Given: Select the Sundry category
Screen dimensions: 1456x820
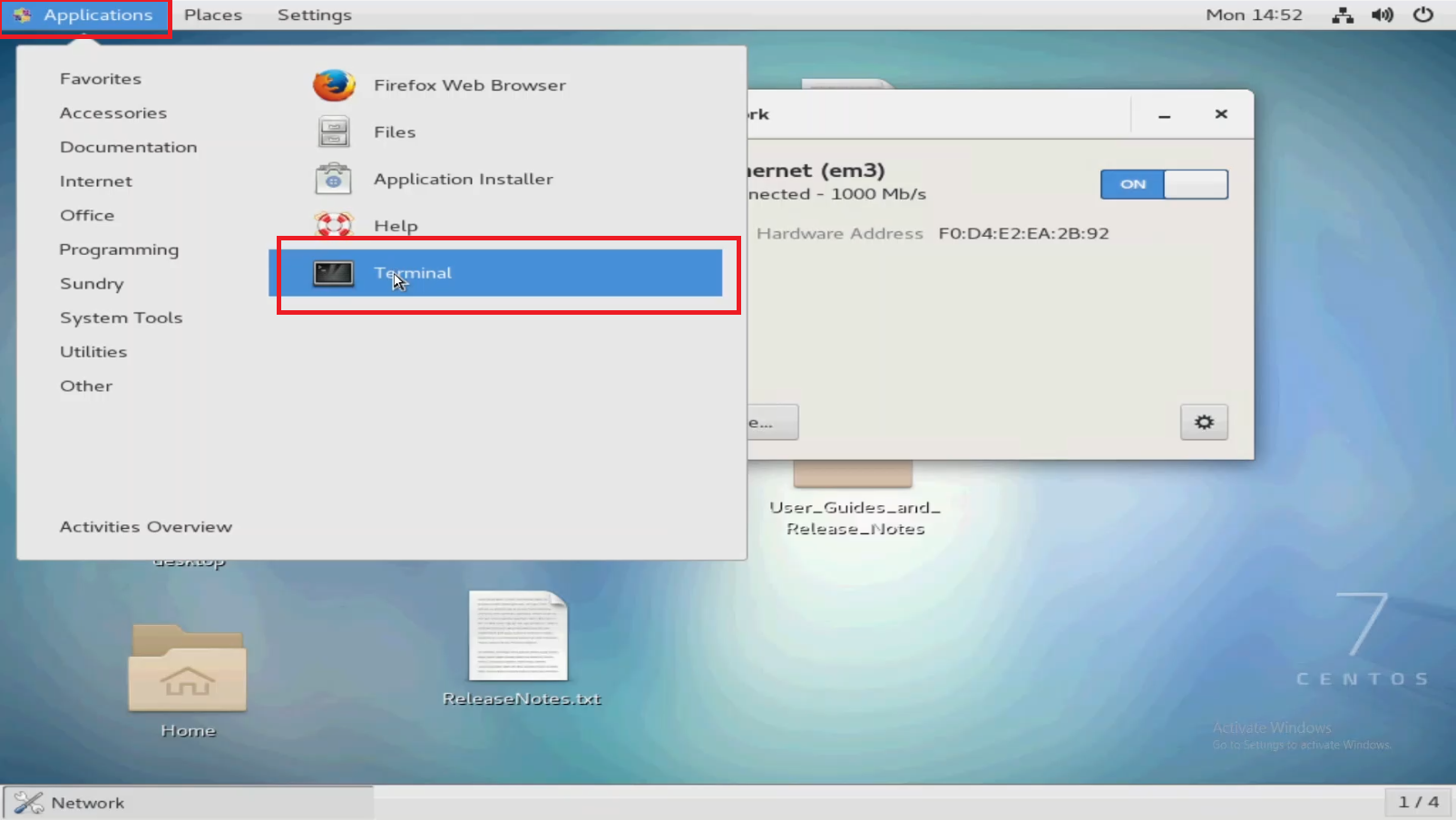Looking at the screenshot, I should [x=92, y=284].
